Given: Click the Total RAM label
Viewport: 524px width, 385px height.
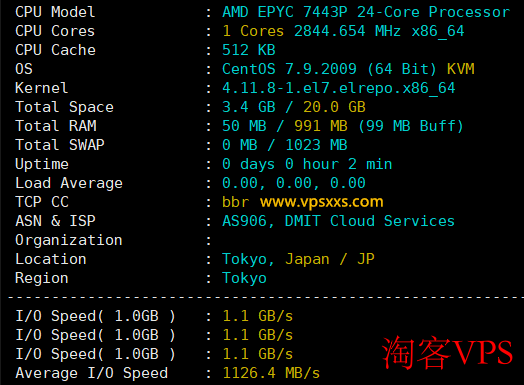Looking at the screenshot, I should (56, 126).
